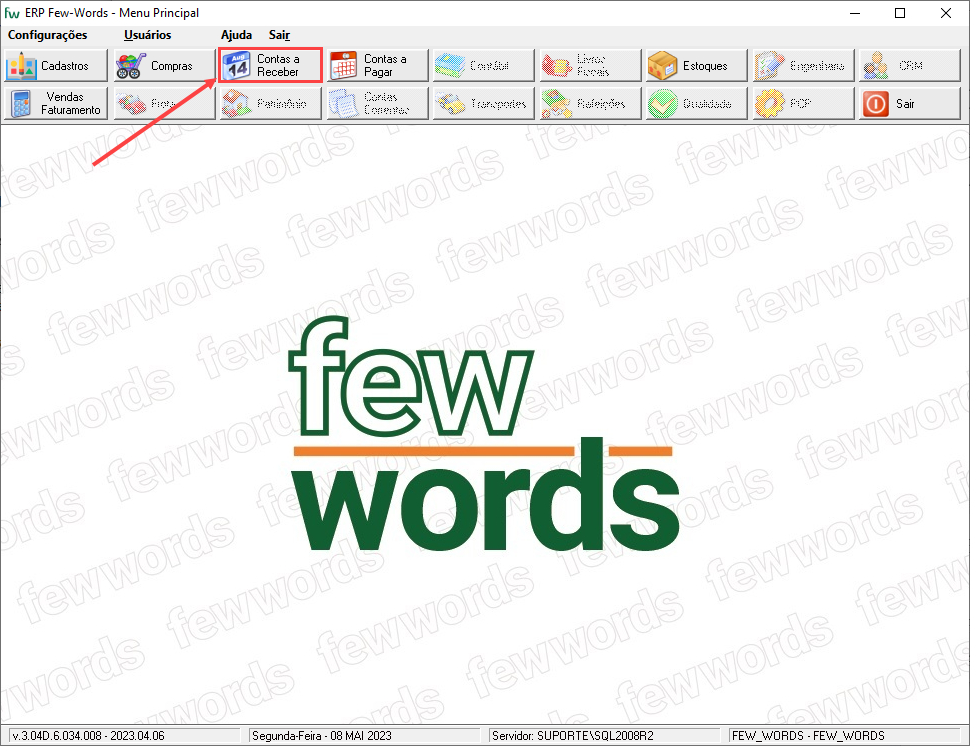This screenshot has width=970, height=746.
Task: Select the Refeições module button
Action: click(590, 103)
